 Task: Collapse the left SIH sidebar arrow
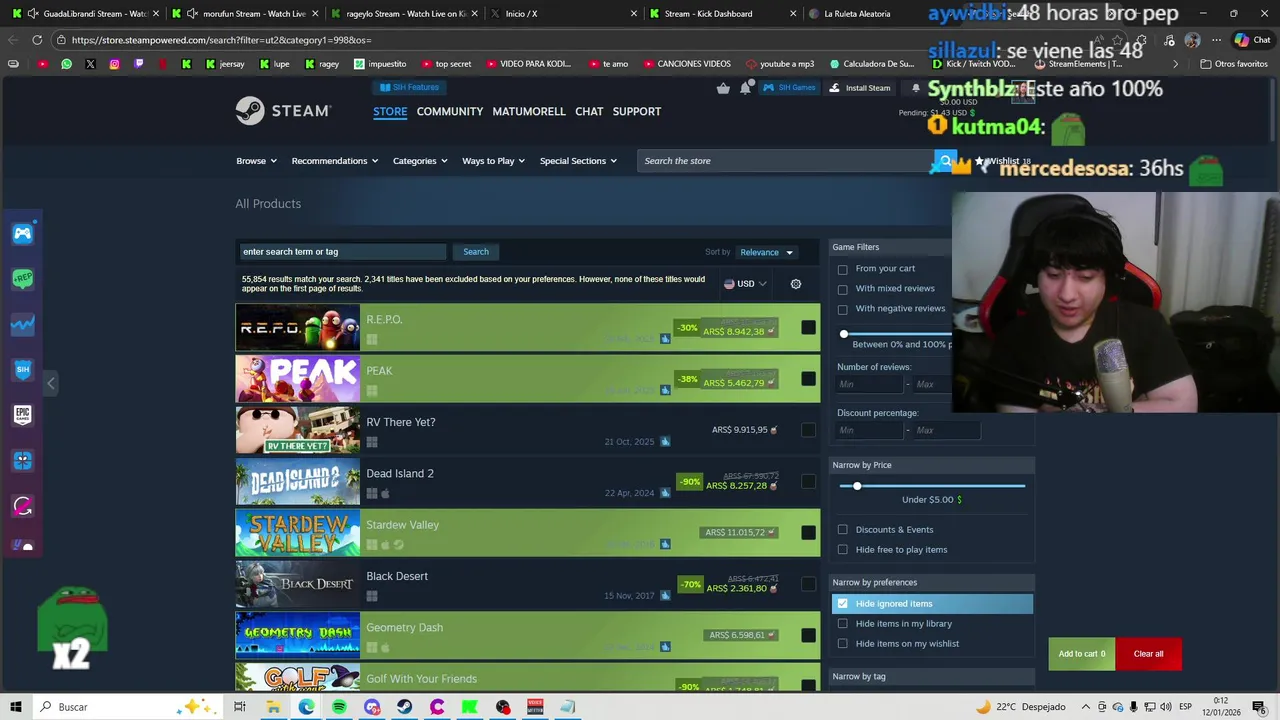point(51,383)
